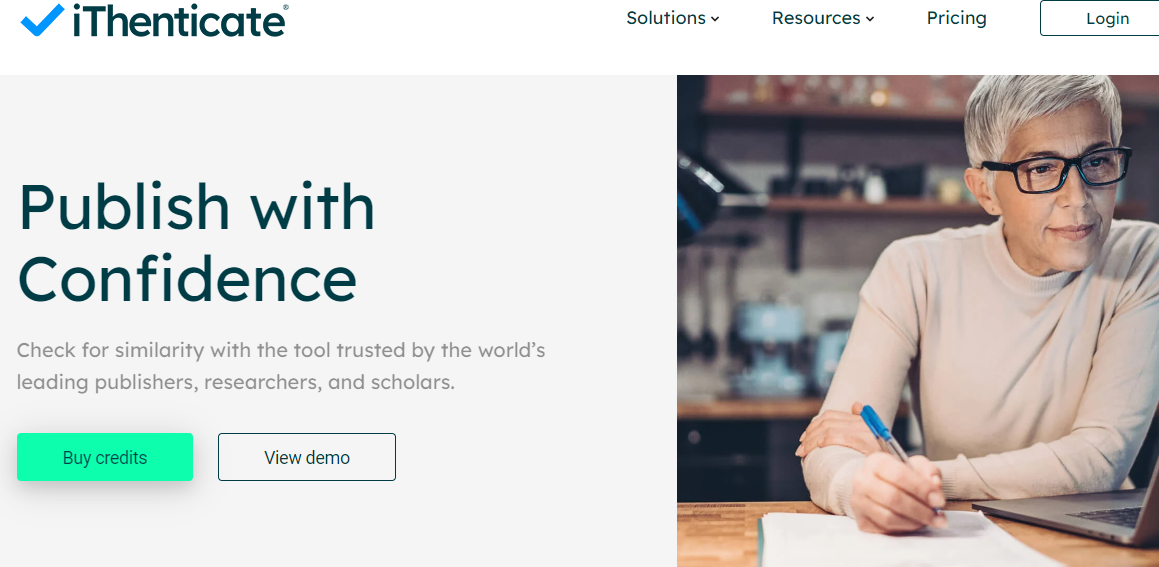Click the Publish with Confidence heading
The image size is (1159, 567).
[196, 242]
